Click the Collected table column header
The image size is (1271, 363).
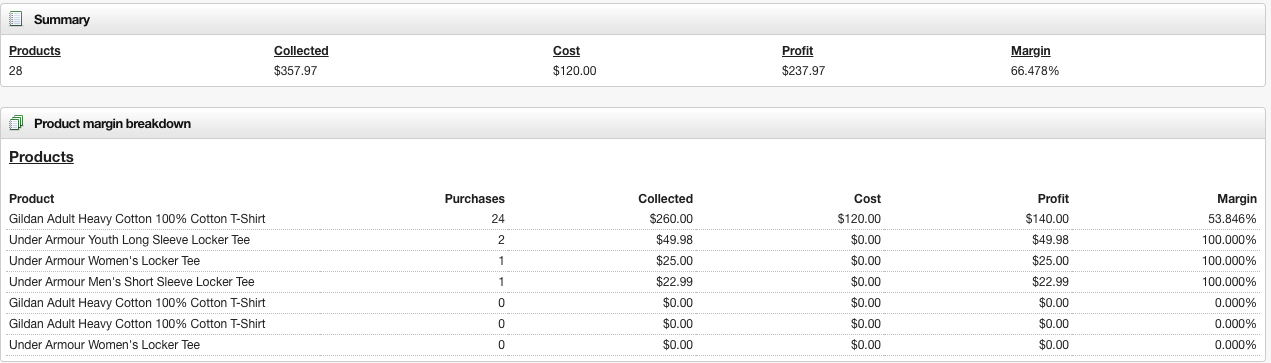coord(665,199)
